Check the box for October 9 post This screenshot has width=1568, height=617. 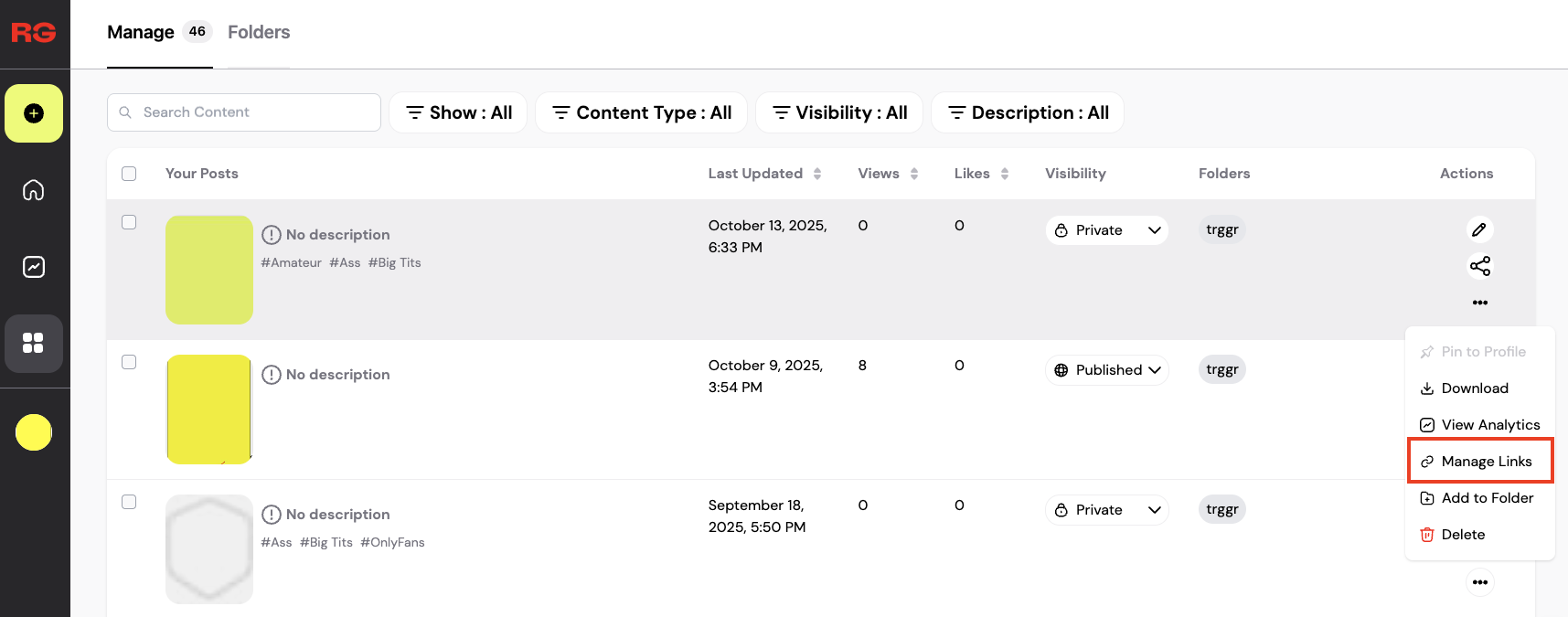coord(129,362)
